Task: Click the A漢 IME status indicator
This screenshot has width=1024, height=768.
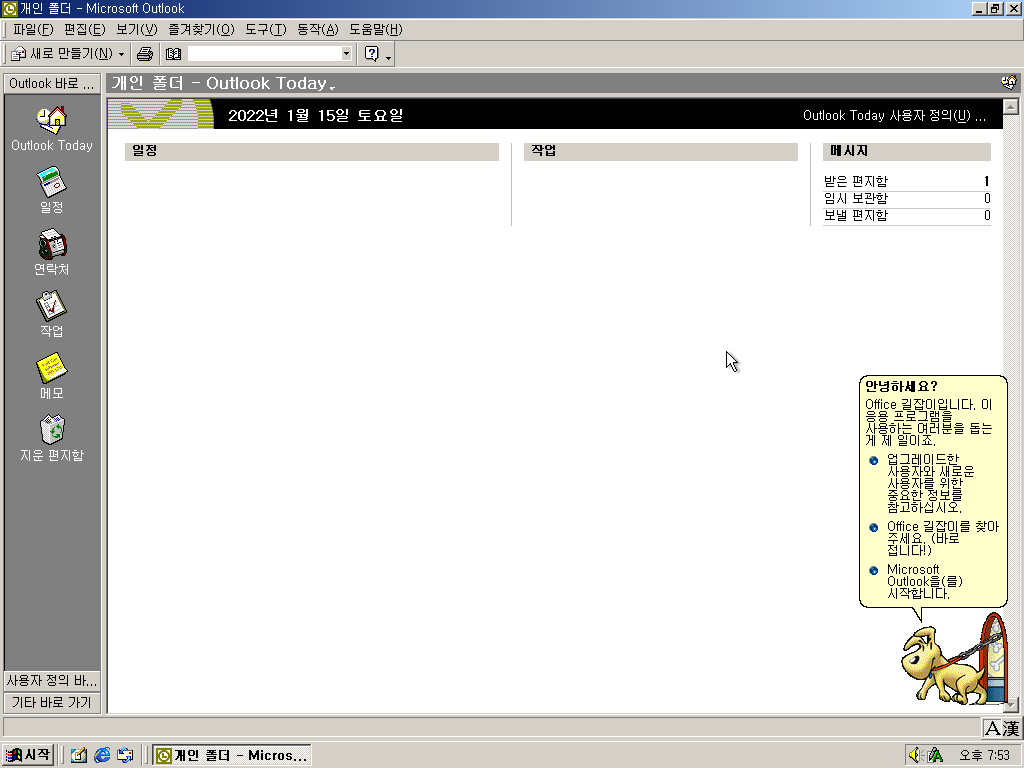Action: (1002, 728)
